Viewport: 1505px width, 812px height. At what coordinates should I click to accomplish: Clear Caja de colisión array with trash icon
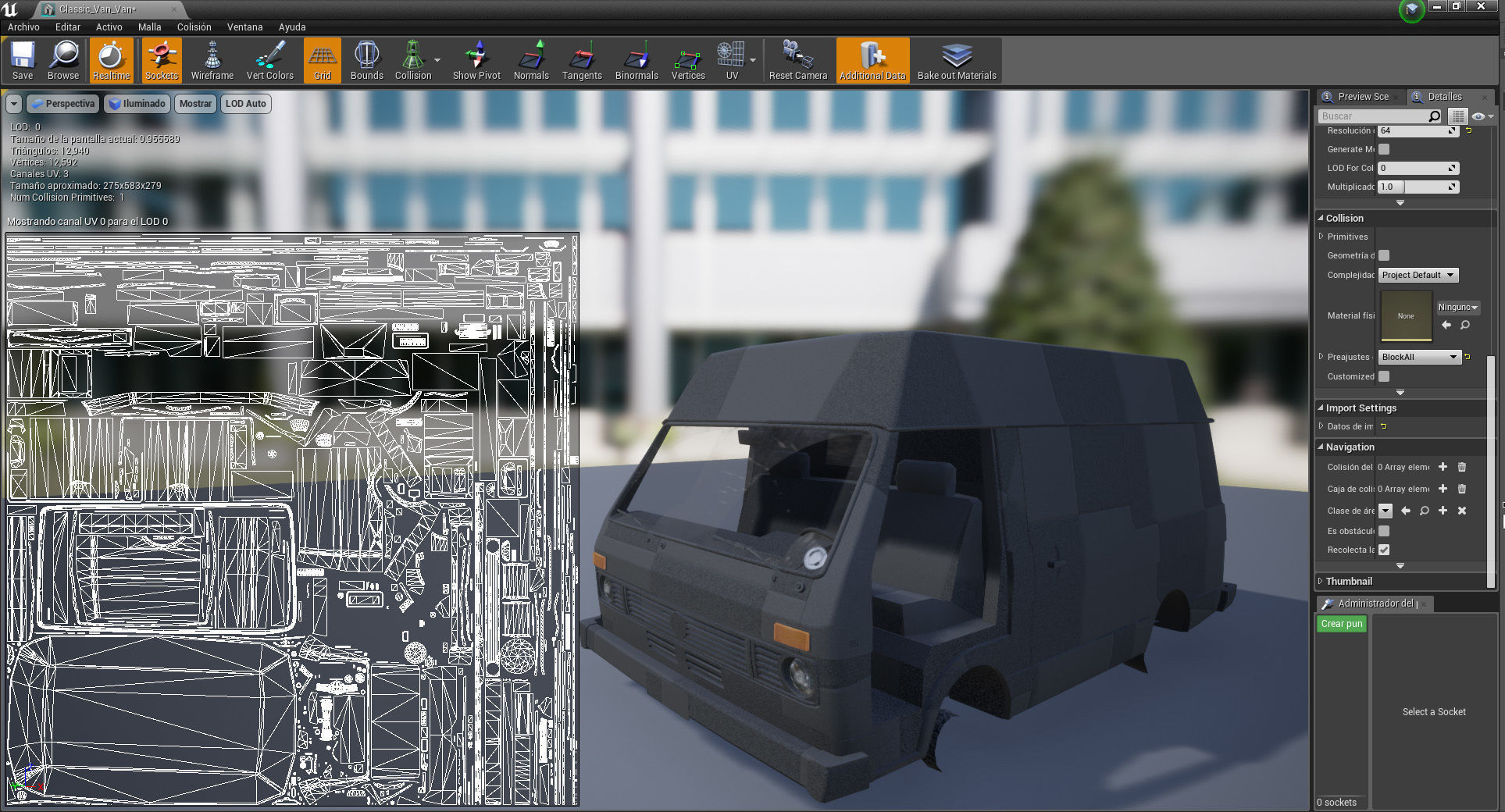tap(1462, 489)
